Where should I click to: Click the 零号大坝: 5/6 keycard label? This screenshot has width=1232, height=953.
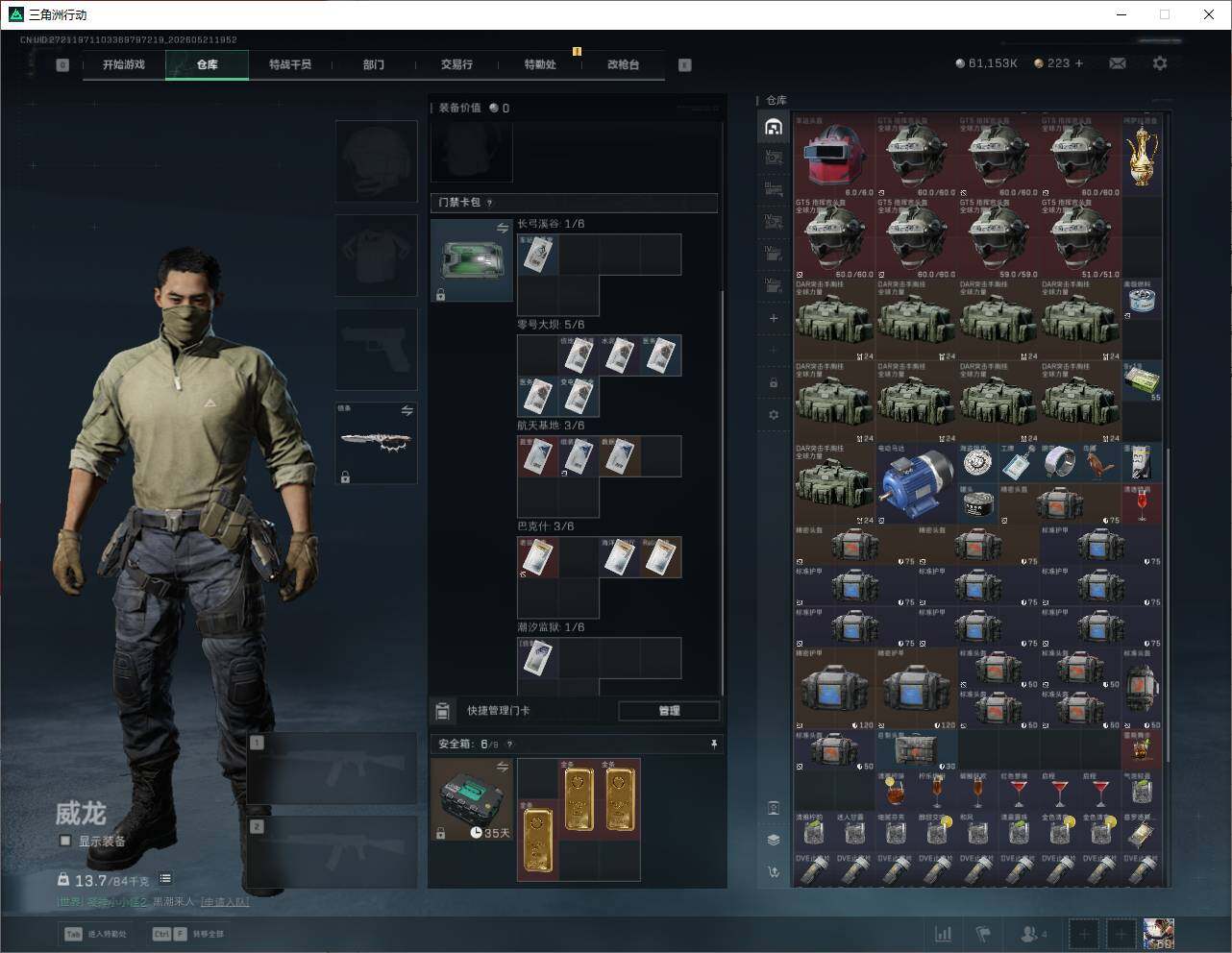552,325
